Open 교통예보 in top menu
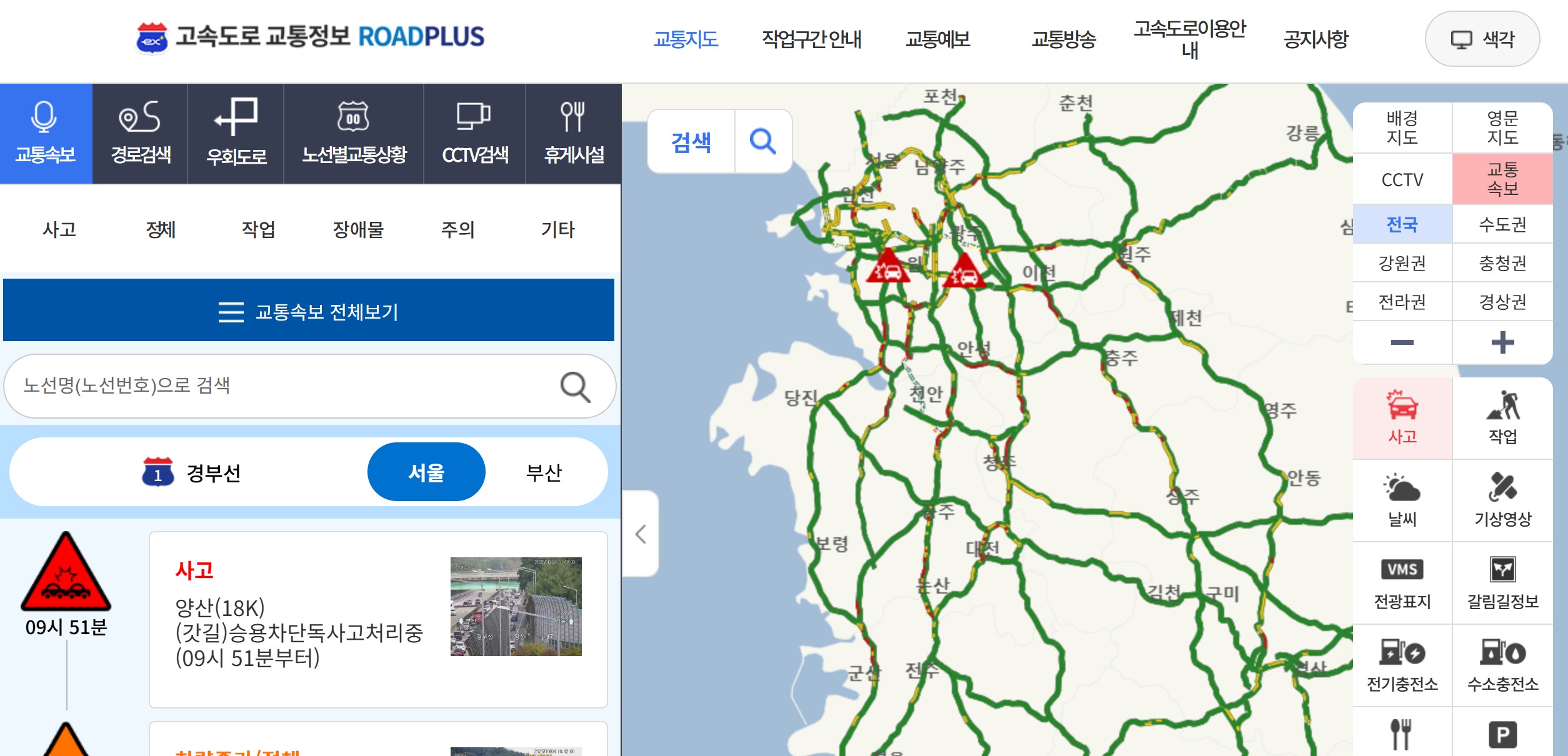The image size is (1568, 756). 937,39
